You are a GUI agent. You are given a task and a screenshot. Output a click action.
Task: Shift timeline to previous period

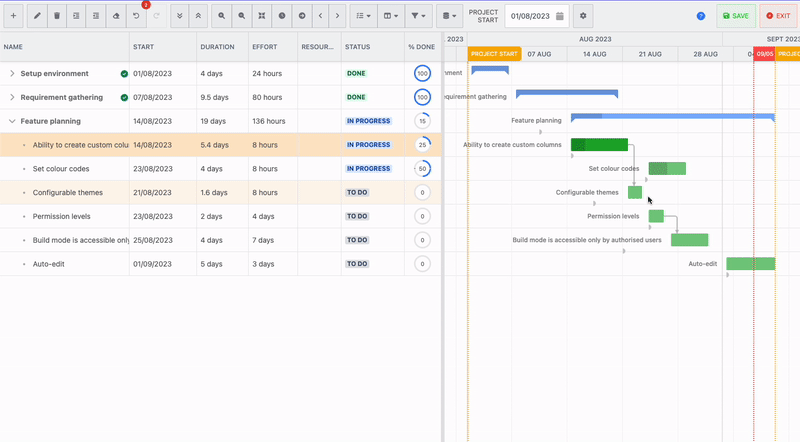coord(320,16)
